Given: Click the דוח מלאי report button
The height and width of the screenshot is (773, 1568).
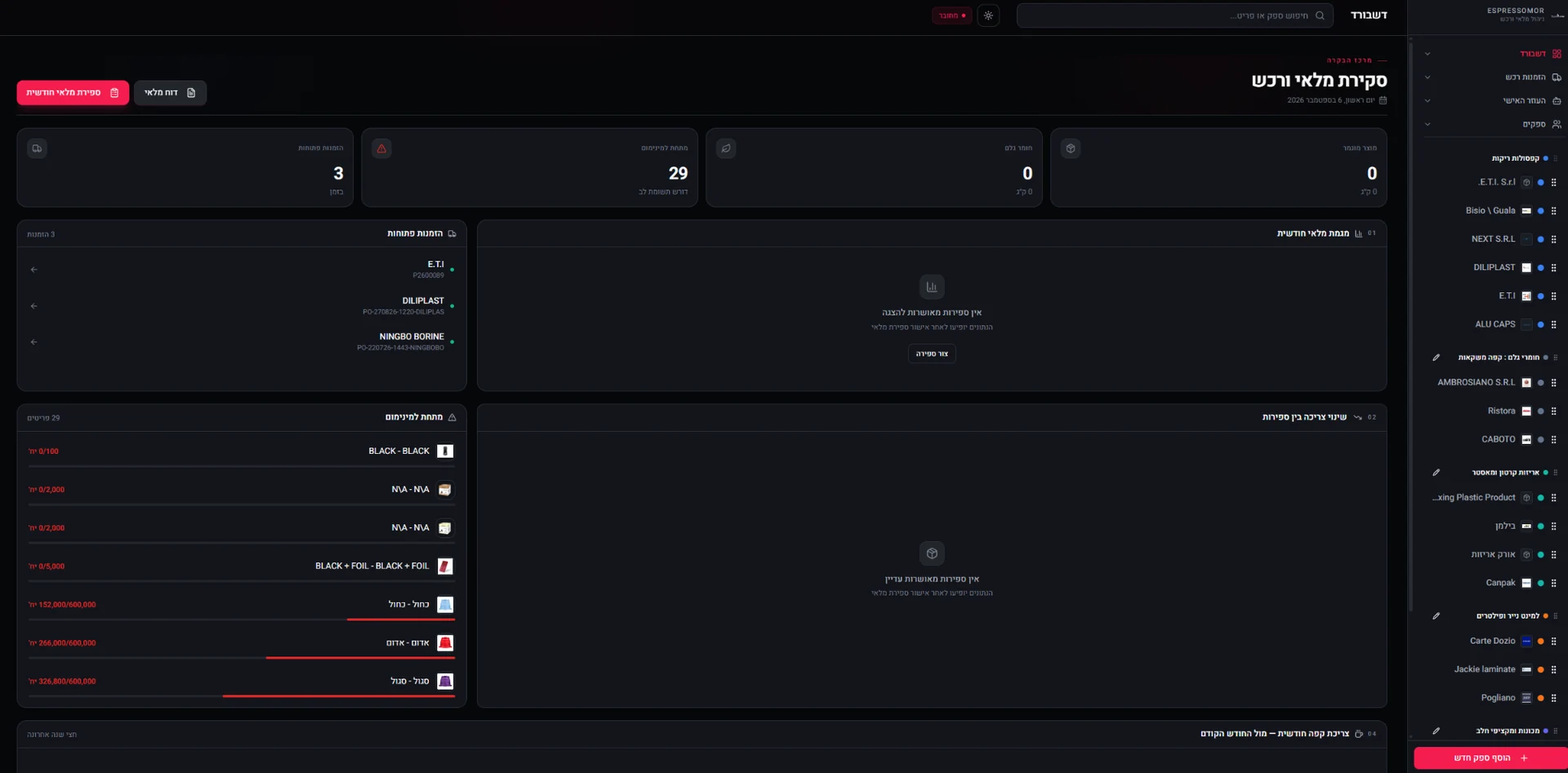Looking at the screenshot, I should (170, 92).
